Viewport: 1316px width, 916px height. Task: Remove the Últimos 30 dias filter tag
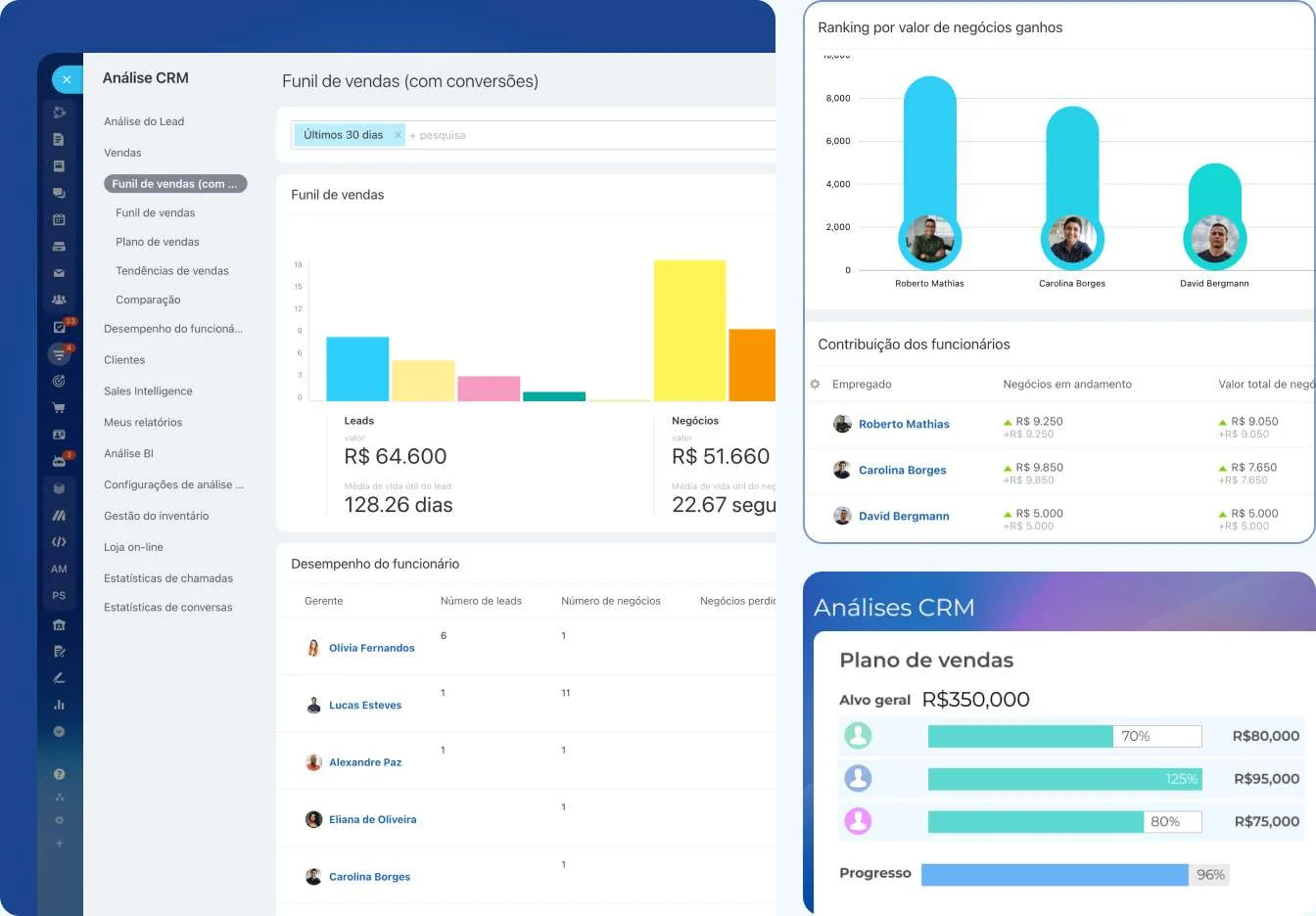pyautogui.click(x=398, y=135)
